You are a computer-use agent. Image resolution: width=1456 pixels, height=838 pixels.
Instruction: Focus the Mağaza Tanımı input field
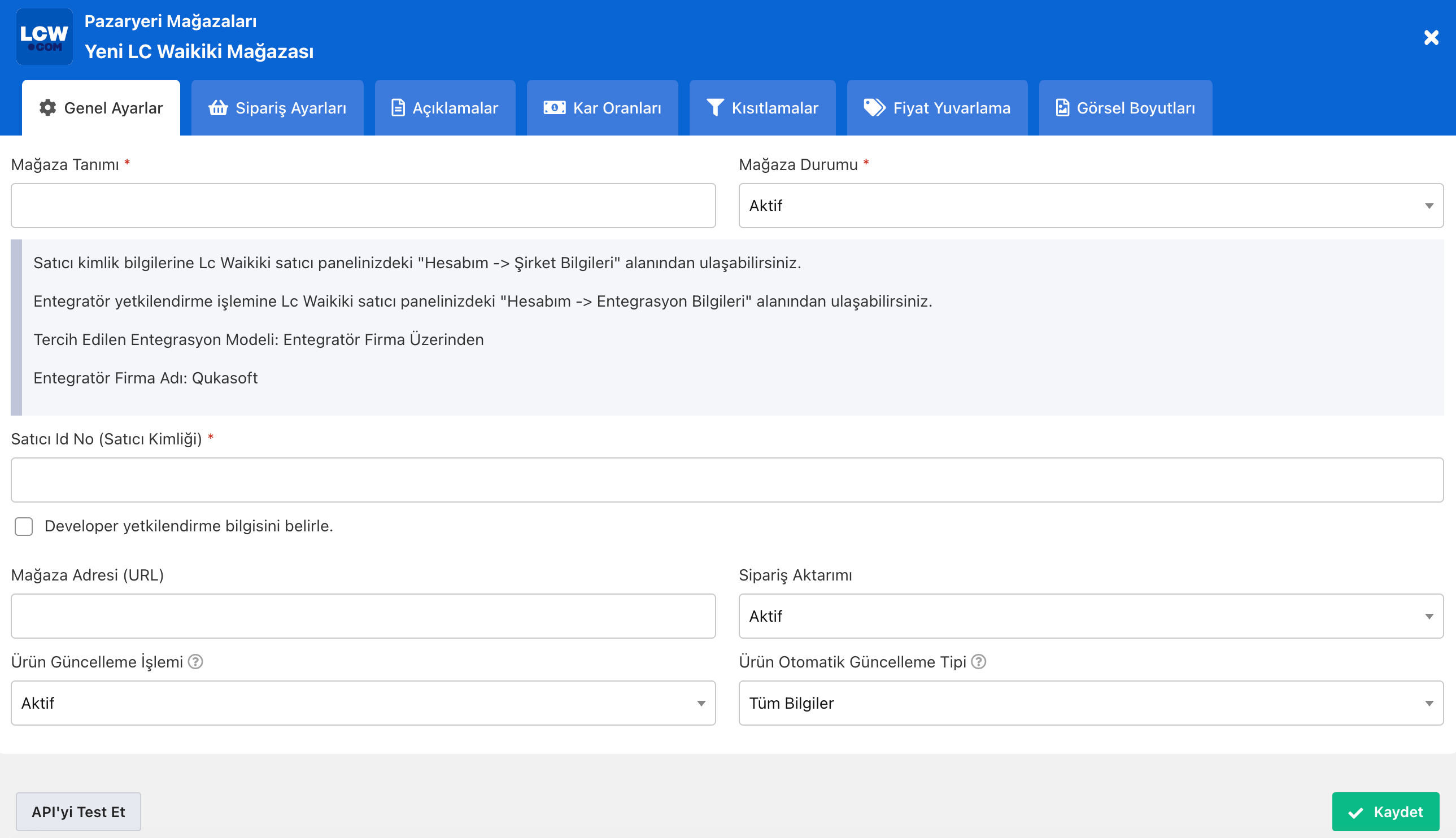[x=363, y=206]
